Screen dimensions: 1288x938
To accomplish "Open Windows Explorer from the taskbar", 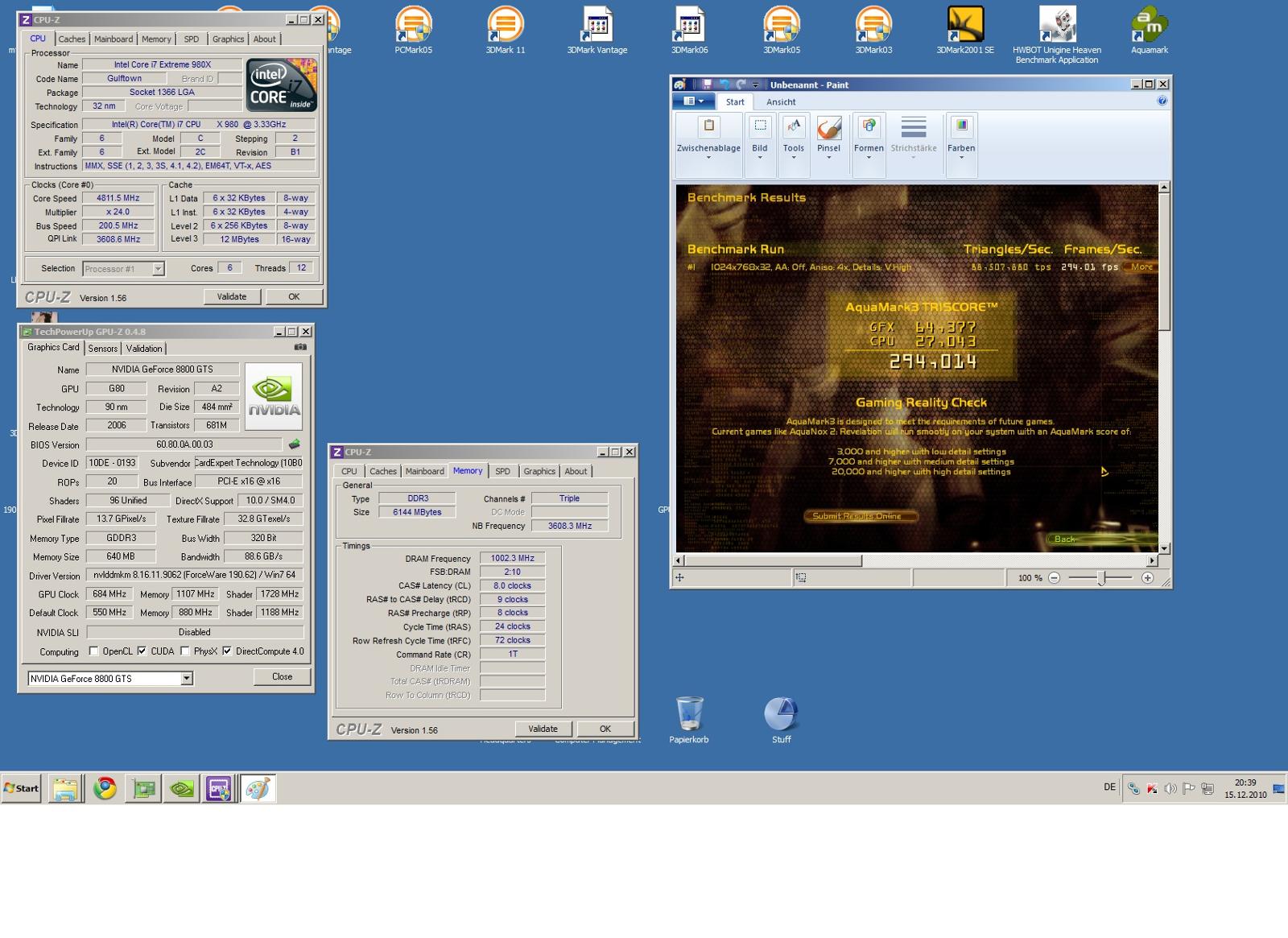I will (x=65, y=788).
